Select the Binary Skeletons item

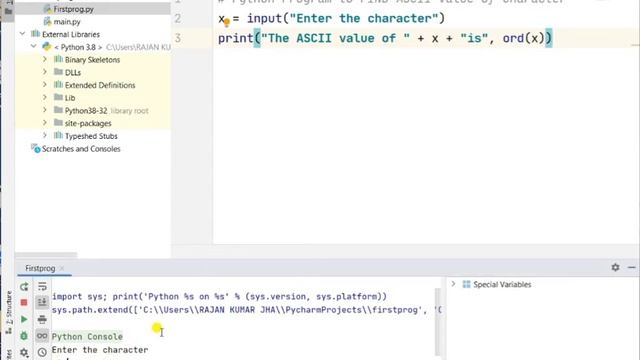click(92, 60)
